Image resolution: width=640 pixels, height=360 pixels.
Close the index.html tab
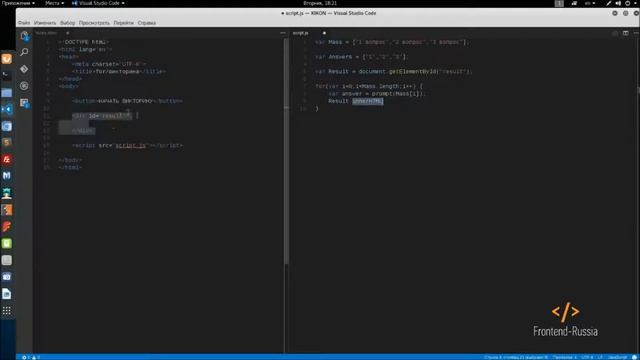67,33
